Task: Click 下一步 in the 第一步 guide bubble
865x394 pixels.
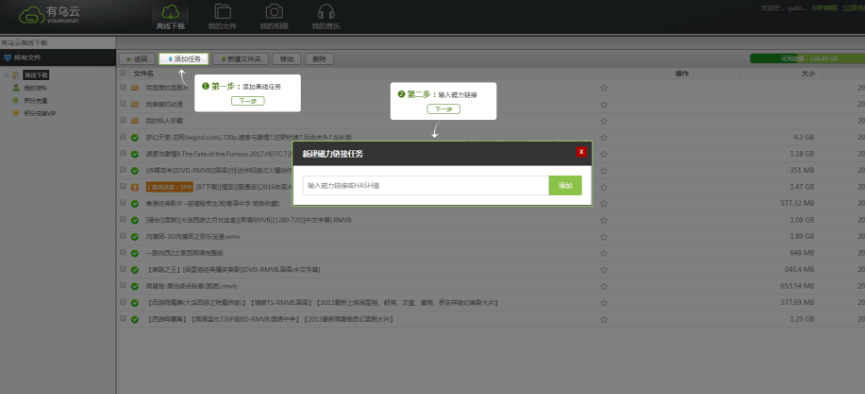Action: click(248, 101)
